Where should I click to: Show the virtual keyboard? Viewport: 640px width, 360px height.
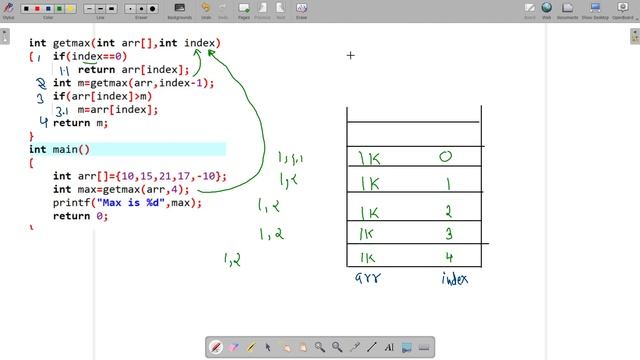(424, 347)
